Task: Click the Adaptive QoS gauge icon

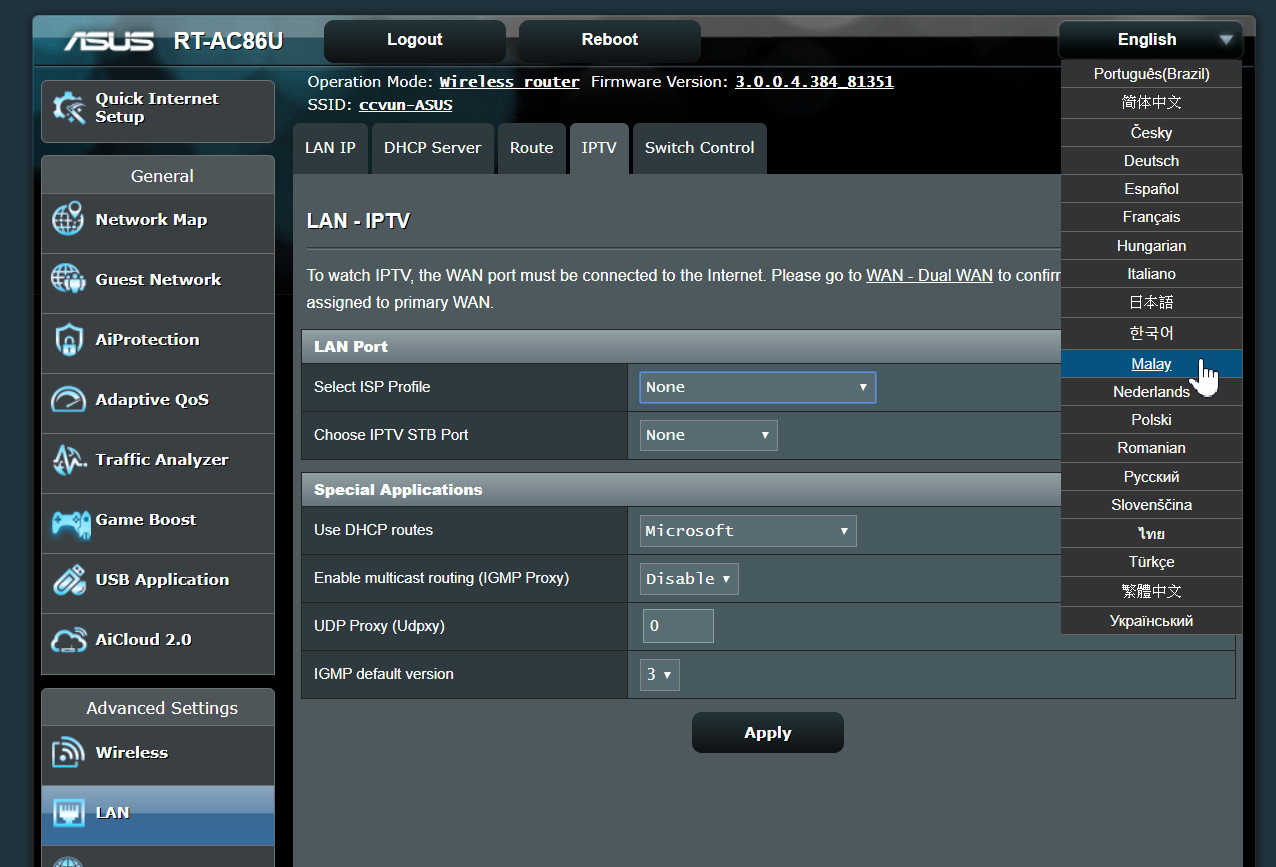Action: tap(68, 400)
